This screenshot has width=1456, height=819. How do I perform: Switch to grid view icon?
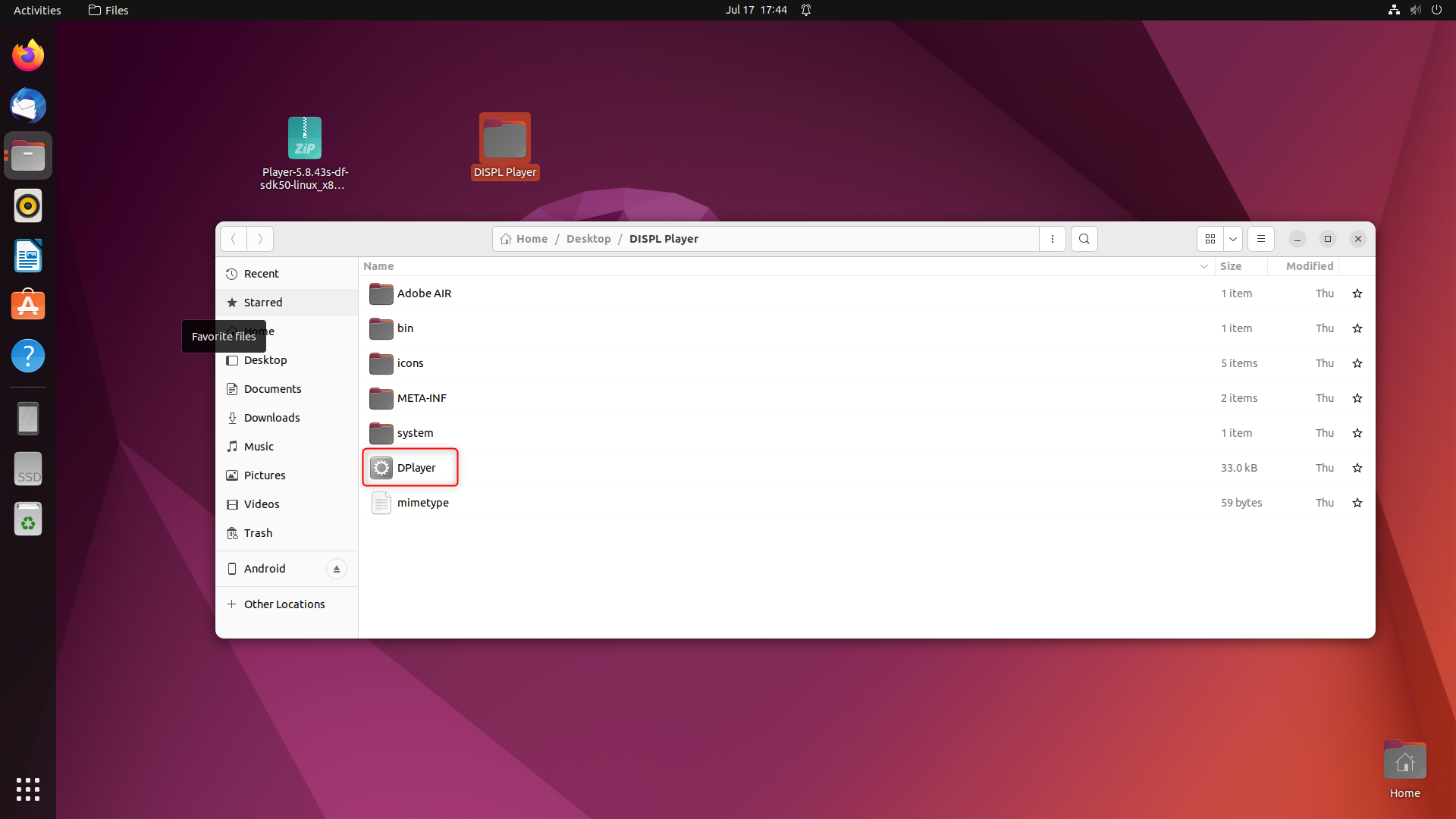pyautogui.click(x=1210, y=239)
